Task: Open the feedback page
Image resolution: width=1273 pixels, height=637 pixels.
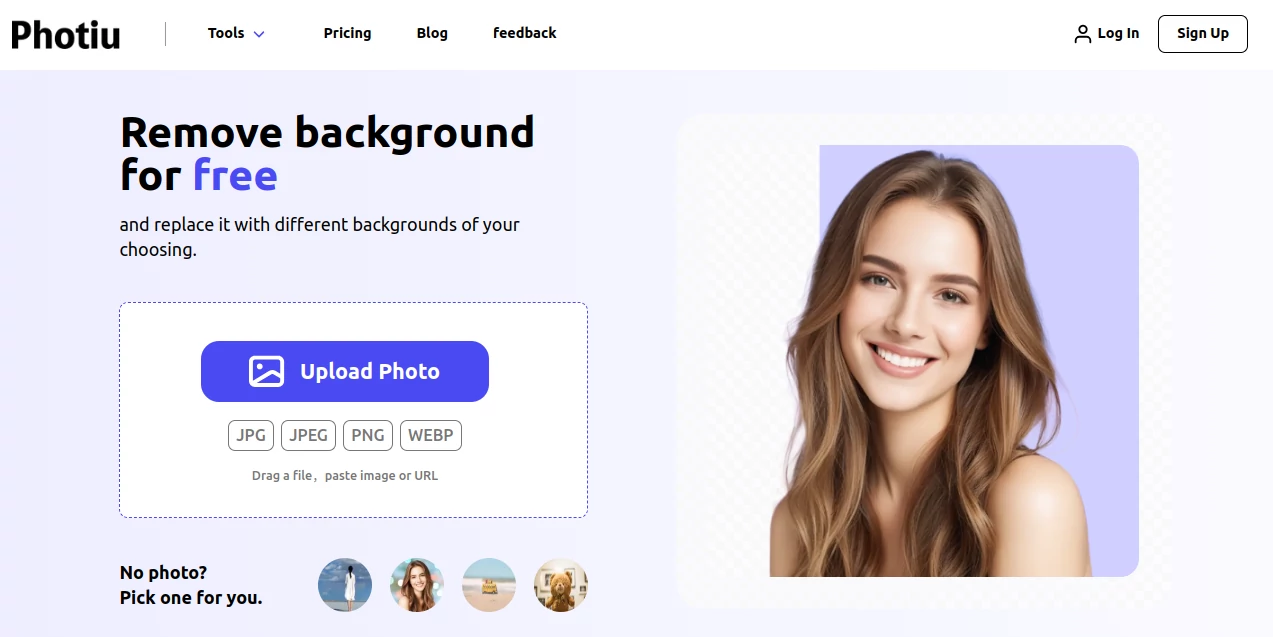Action: 524,33
